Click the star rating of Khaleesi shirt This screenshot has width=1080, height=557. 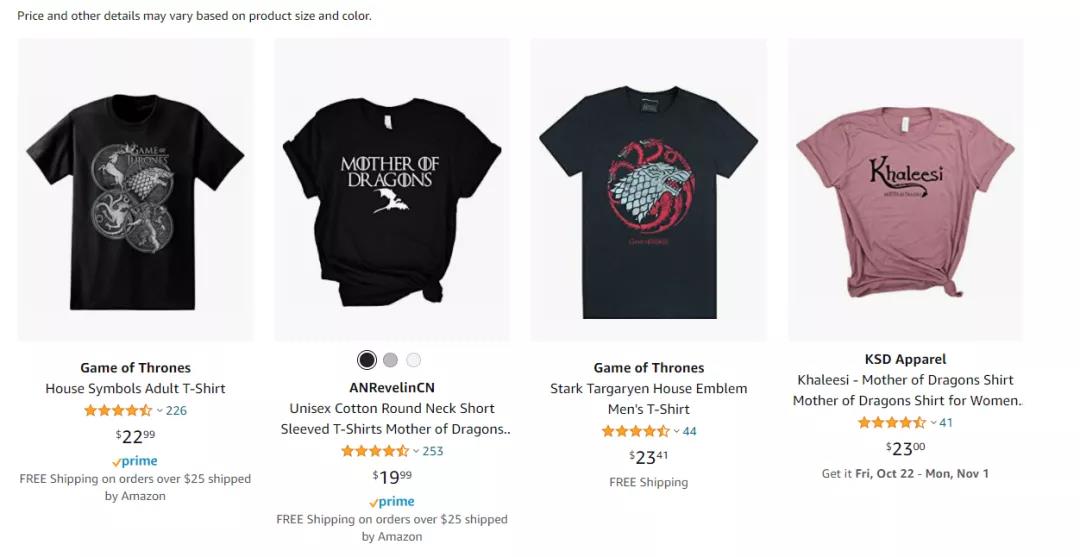tap(892, 422)
